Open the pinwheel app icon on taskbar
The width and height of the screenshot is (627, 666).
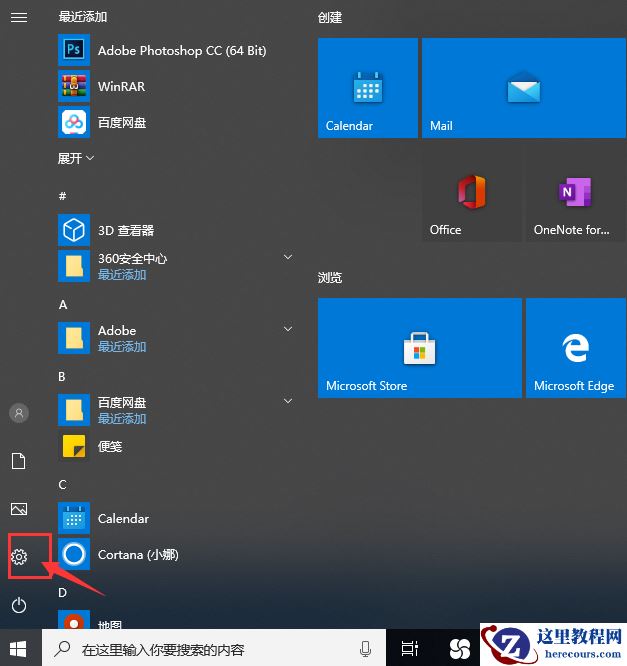pos(460,649)
